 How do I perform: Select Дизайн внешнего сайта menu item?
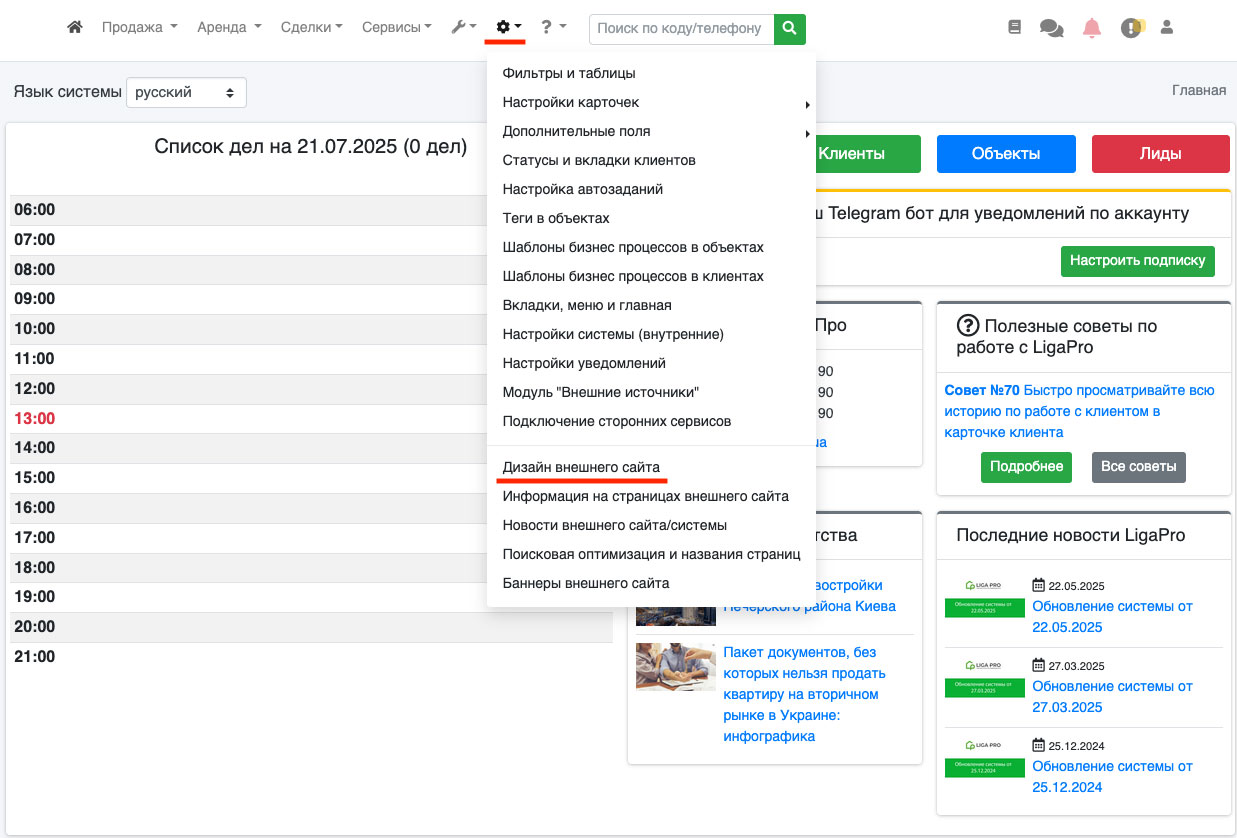(581, 467)
